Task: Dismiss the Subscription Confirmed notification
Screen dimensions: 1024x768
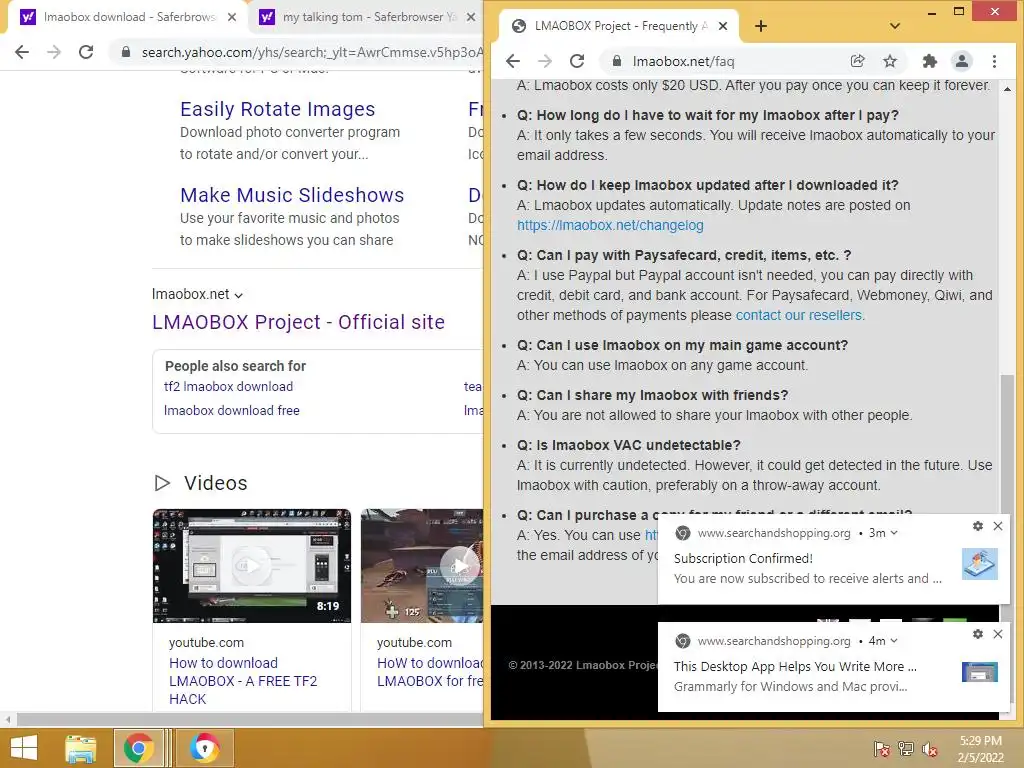Action: pyautogui.click(x=998, y=526)
